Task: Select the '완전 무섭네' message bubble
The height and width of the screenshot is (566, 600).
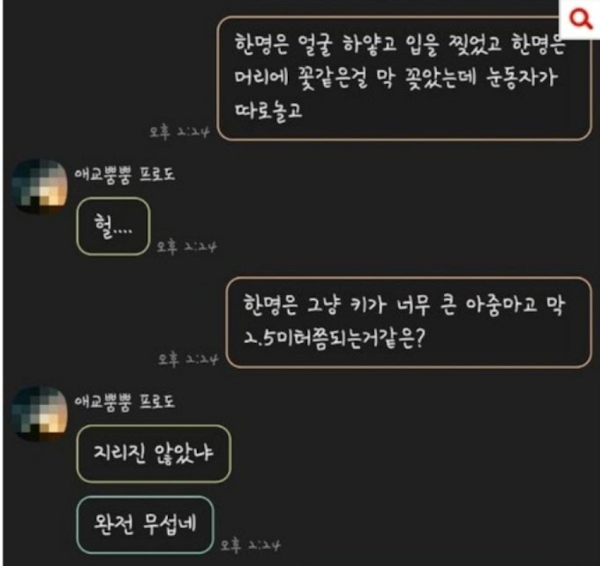Action: 145,524
